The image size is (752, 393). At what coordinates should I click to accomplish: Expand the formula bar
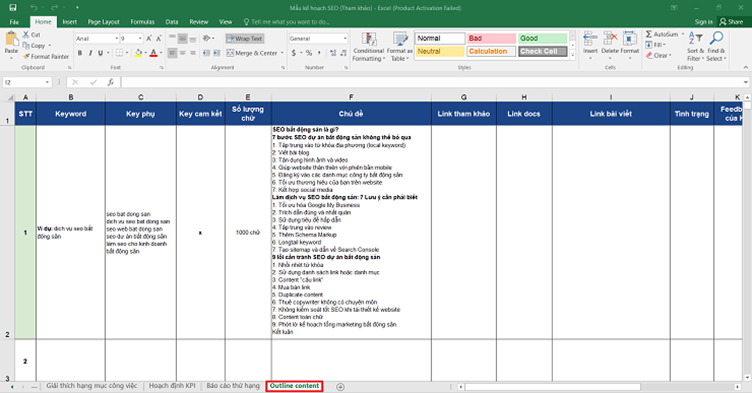(745, 82)
